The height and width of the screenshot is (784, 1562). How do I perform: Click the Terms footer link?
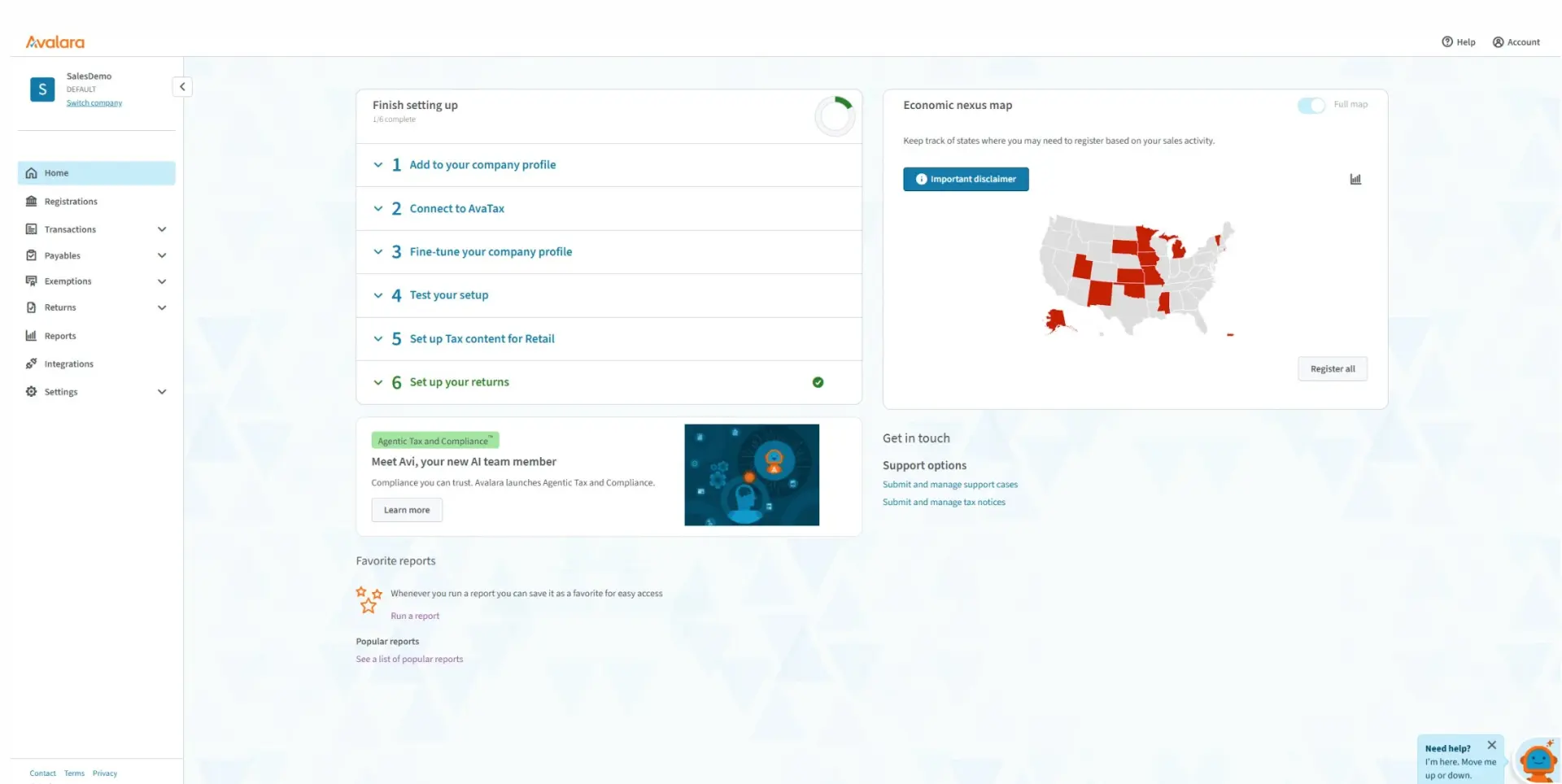click(x=74, y=773)
